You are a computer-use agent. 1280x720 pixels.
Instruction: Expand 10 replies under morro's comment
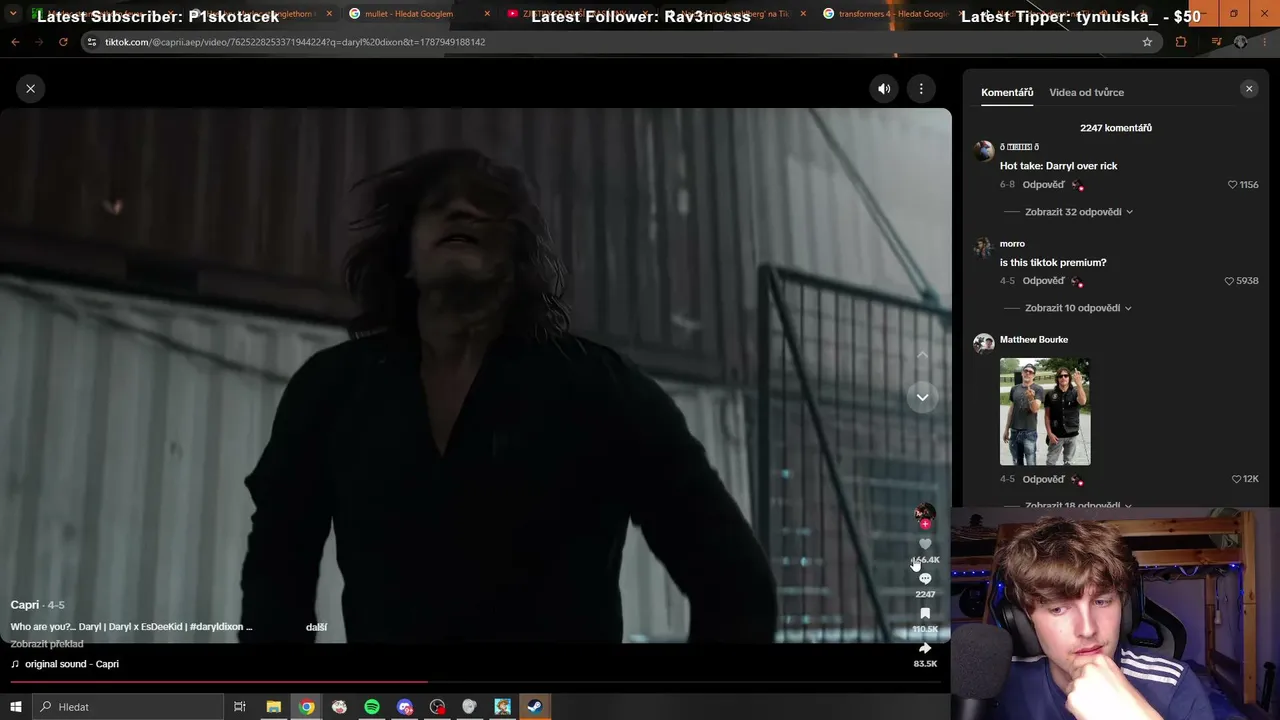click(1078, 308)
